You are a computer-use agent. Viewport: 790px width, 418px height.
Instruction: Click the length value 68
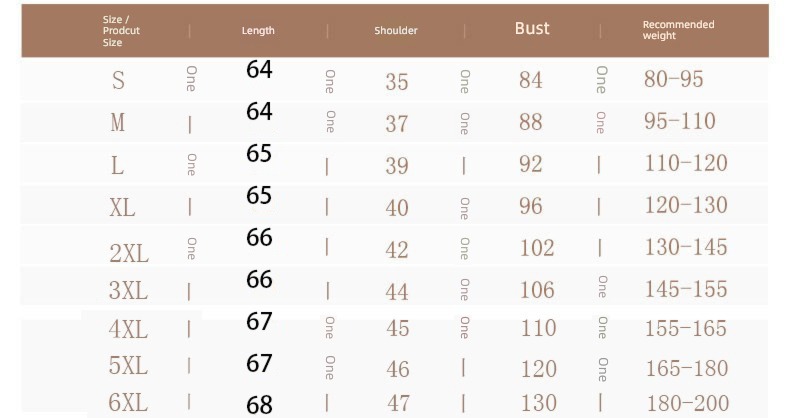tap(259, 405)
